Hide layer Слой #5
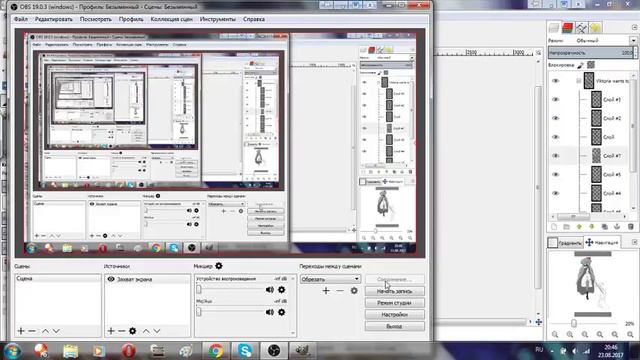Screen dimensions: 640x360 (x=556, y=175)
